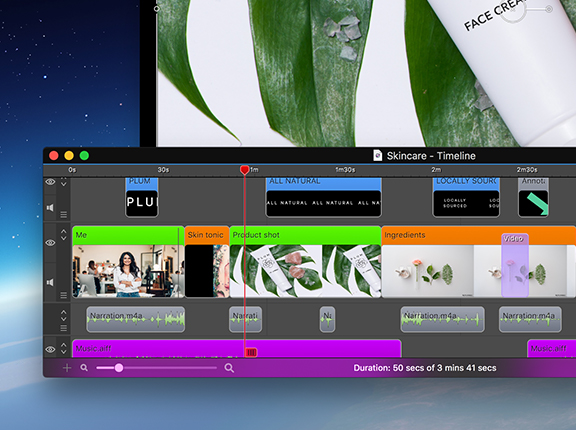Viewport: 576px width, 430px height.
Task: Click the reorder arrows on the Narration track
Action: (x=64, y=315)
